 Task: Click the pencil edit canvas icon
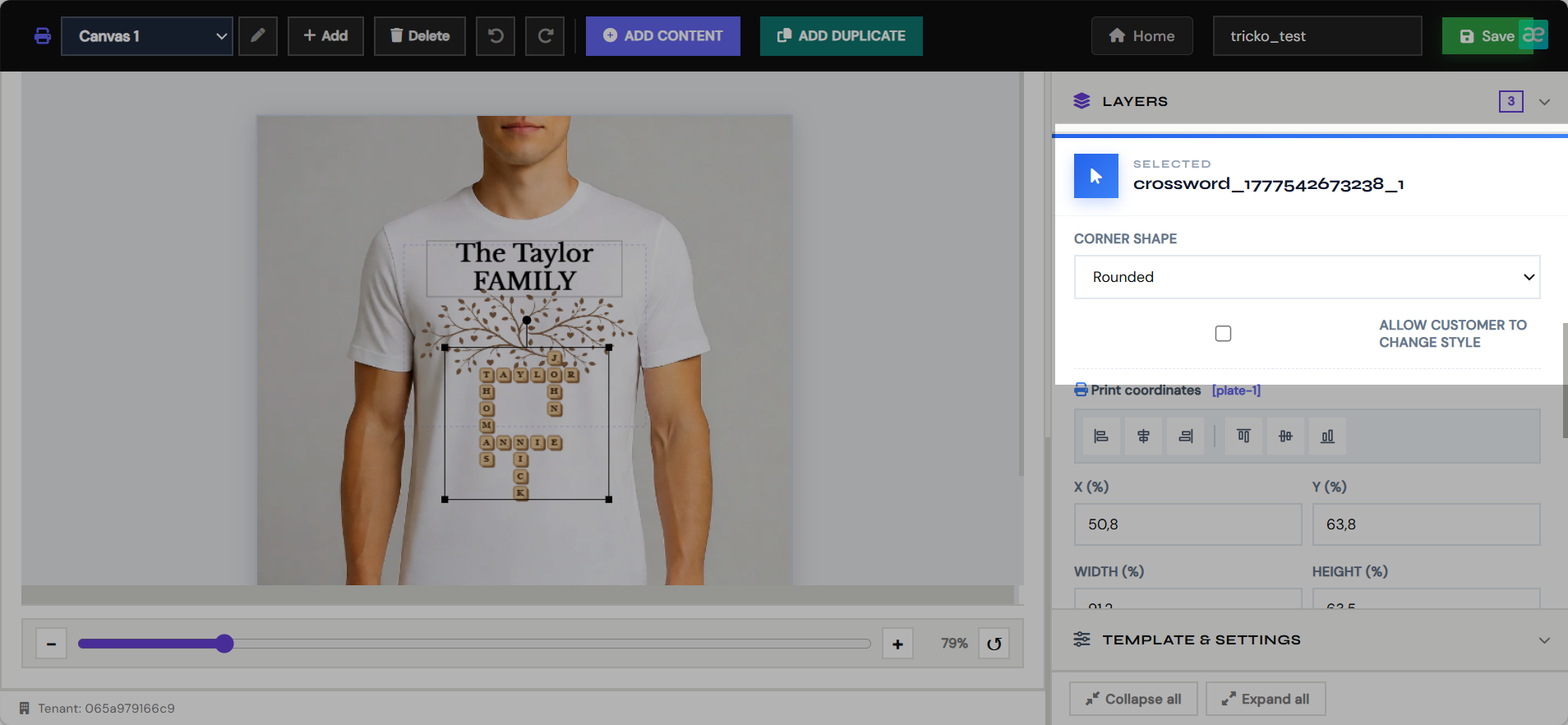(x=258, y=36)
